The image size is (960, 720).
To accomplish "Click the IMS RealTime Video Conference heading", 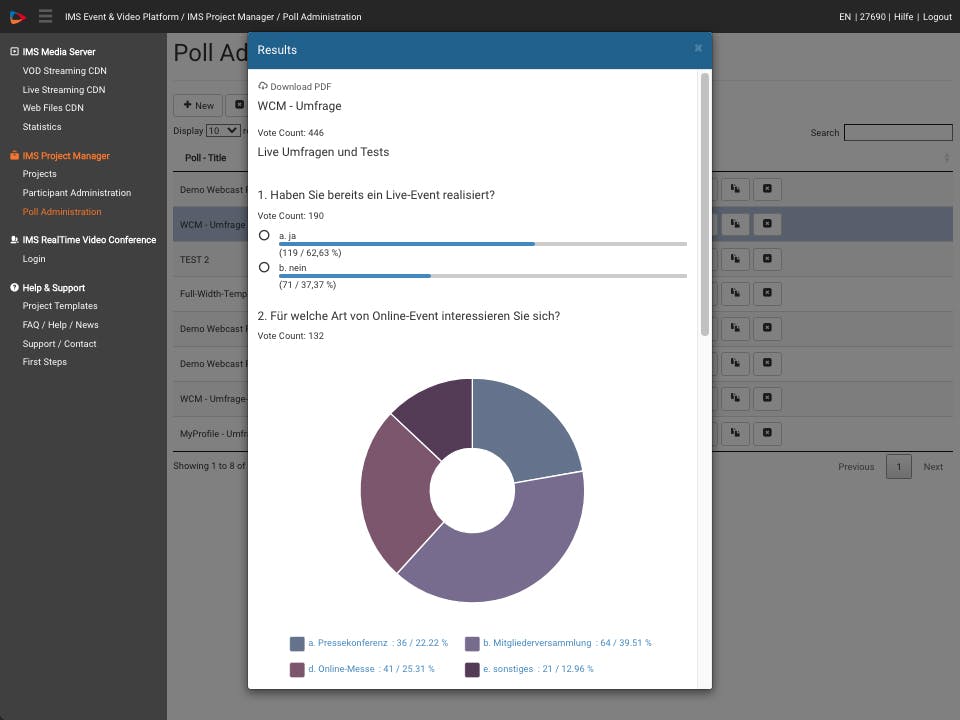I will pyautogui.click(x=89, y=239).
